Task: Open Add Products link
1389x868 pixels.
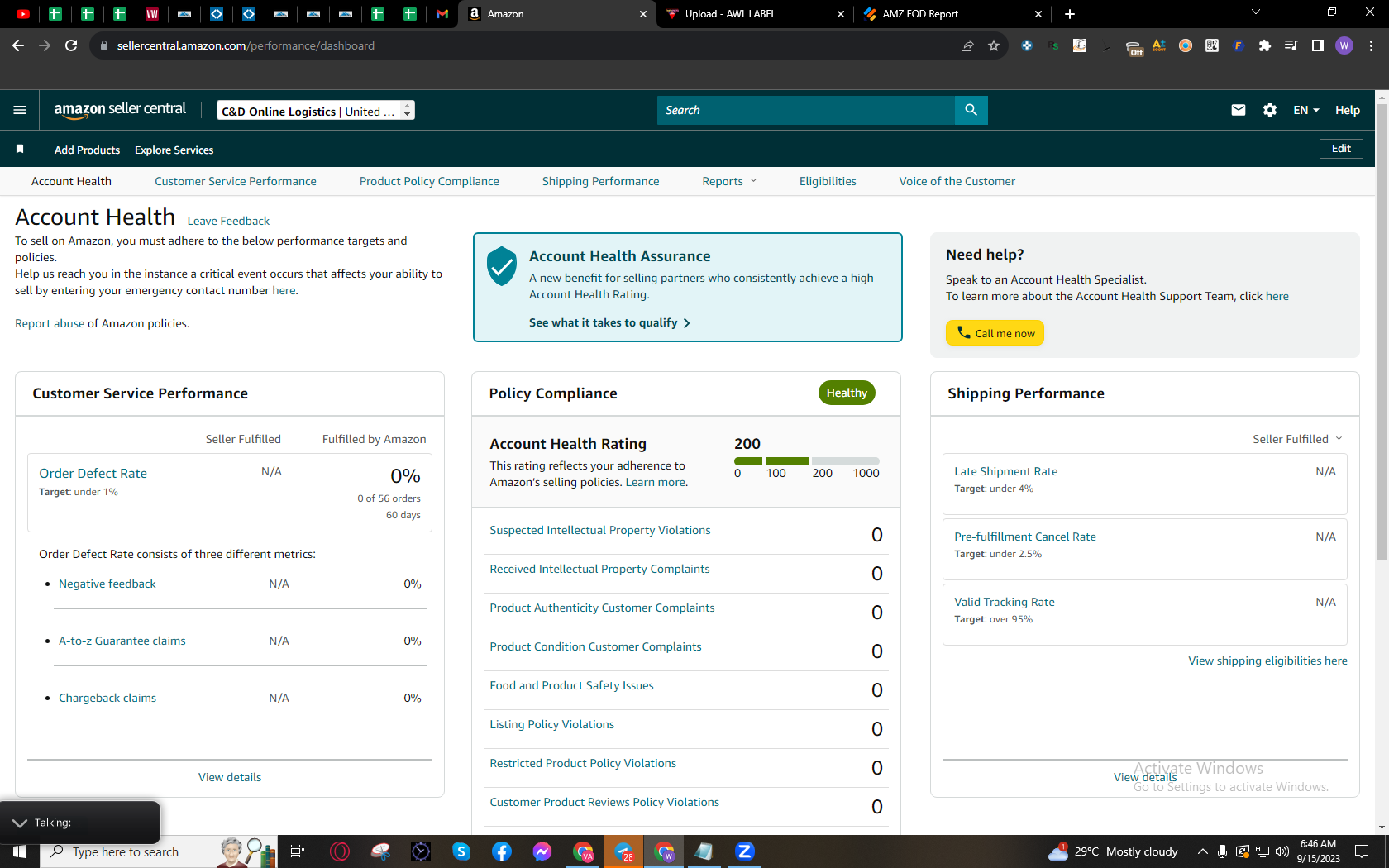Action: [x=87, y=150]
